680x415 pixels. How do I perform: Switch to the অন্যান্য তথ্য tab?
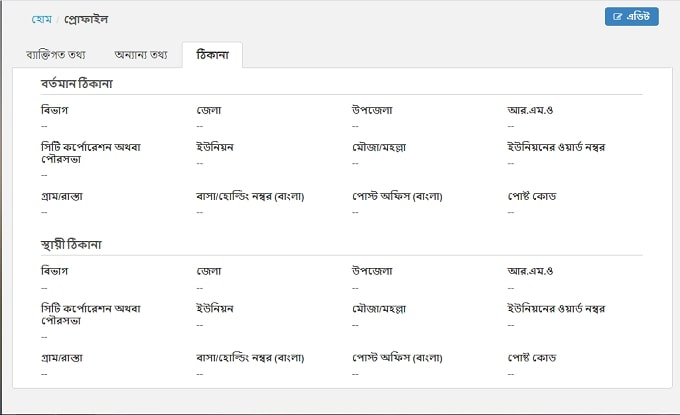point(141,55)
